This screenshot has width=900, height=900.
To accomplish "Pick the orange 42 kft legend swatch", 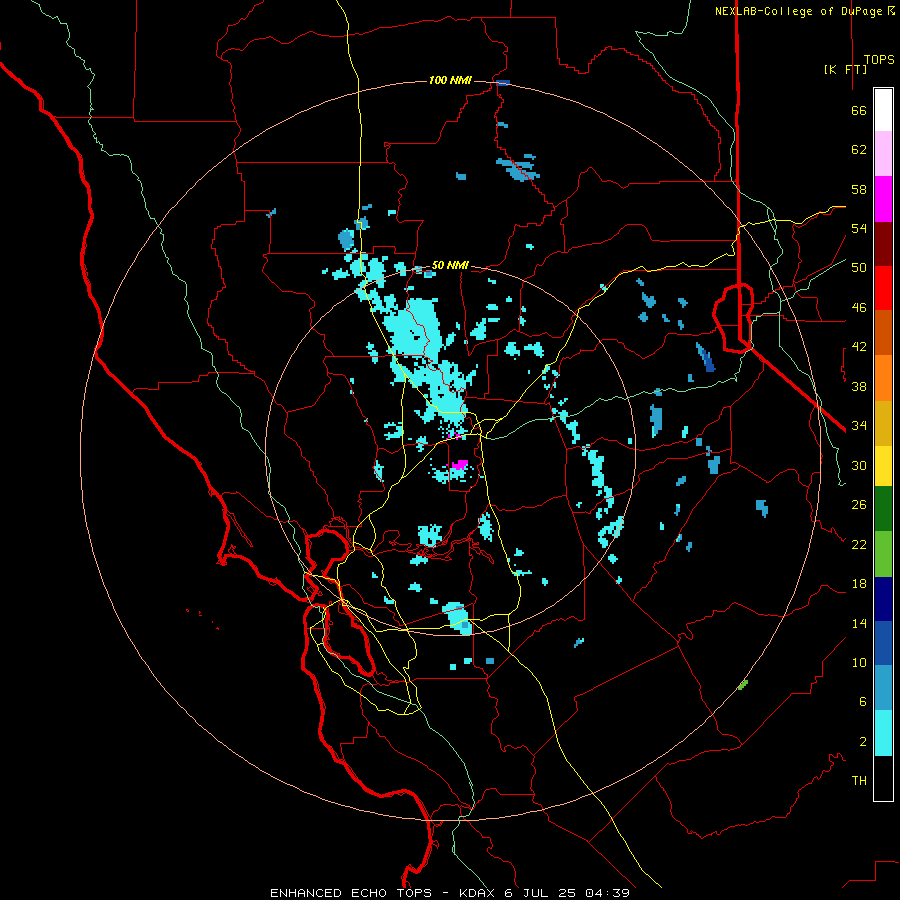I will pyautogui.click(x=883, y=378).
